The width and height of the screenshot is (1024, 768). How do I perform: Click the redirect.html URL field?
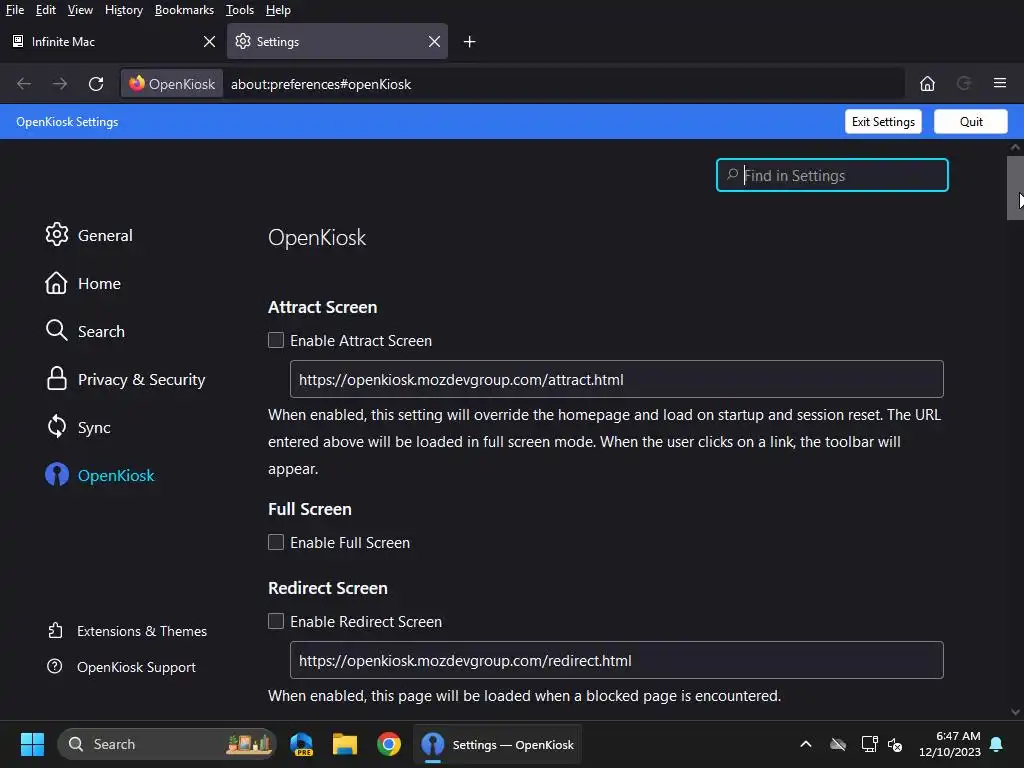pos(616,660)
